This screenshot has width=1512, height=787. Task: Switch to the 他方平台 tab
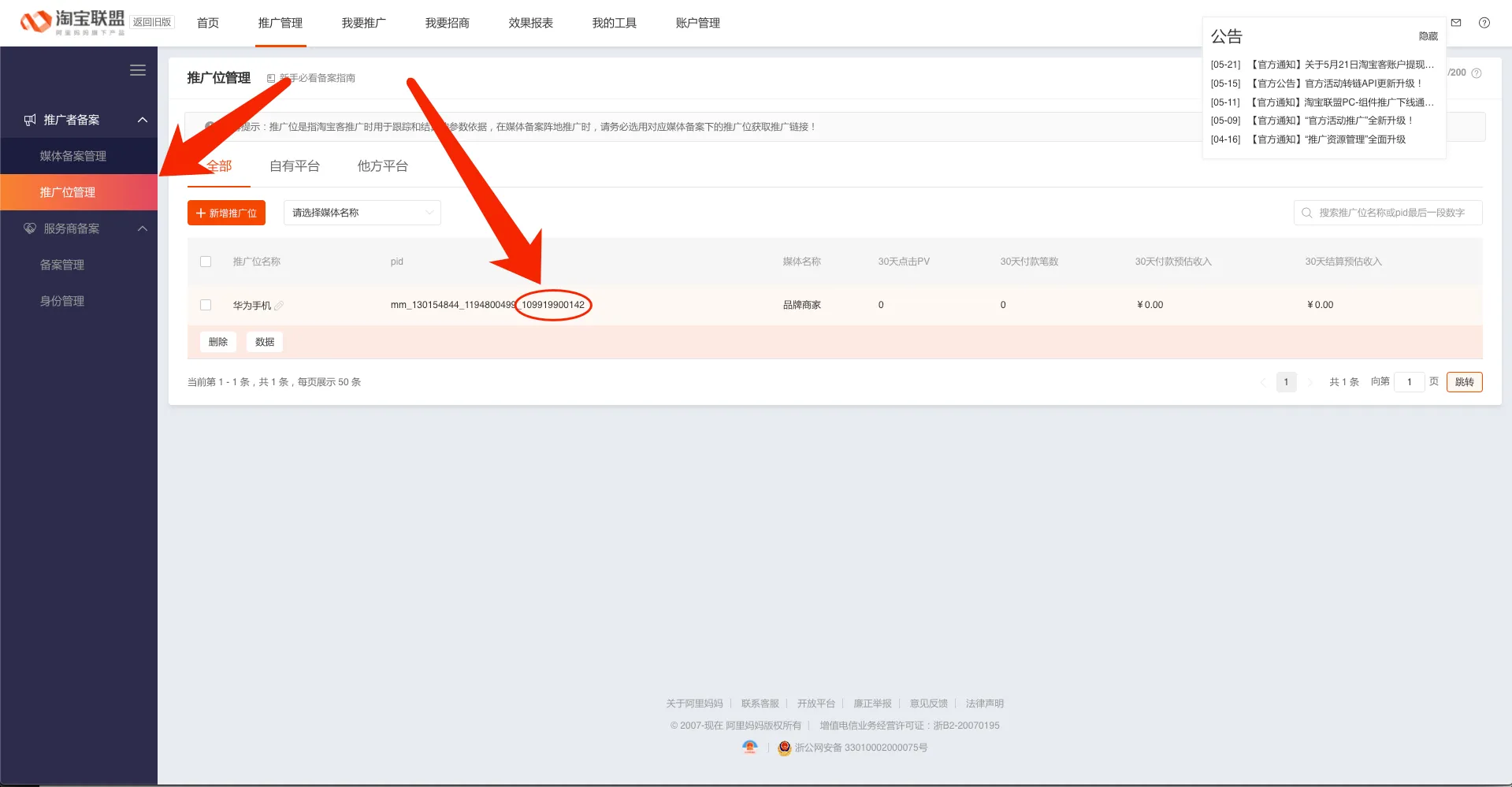point(383,166)
